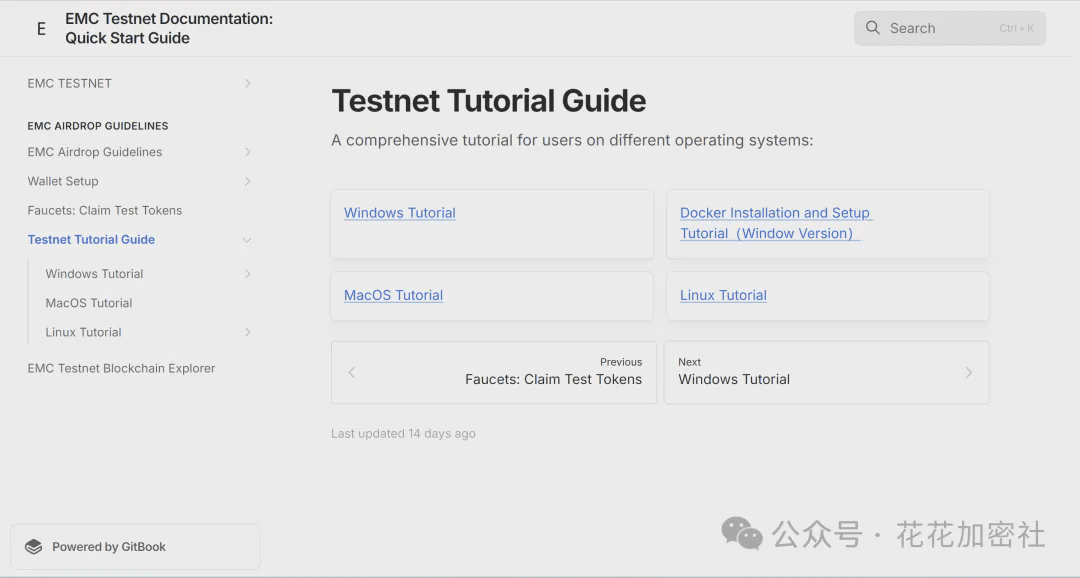Viewport: 1080px width, 578px height.
Task: Click the EMC logo icon in header
Action: pyautogui.click(x=41, y=29)
